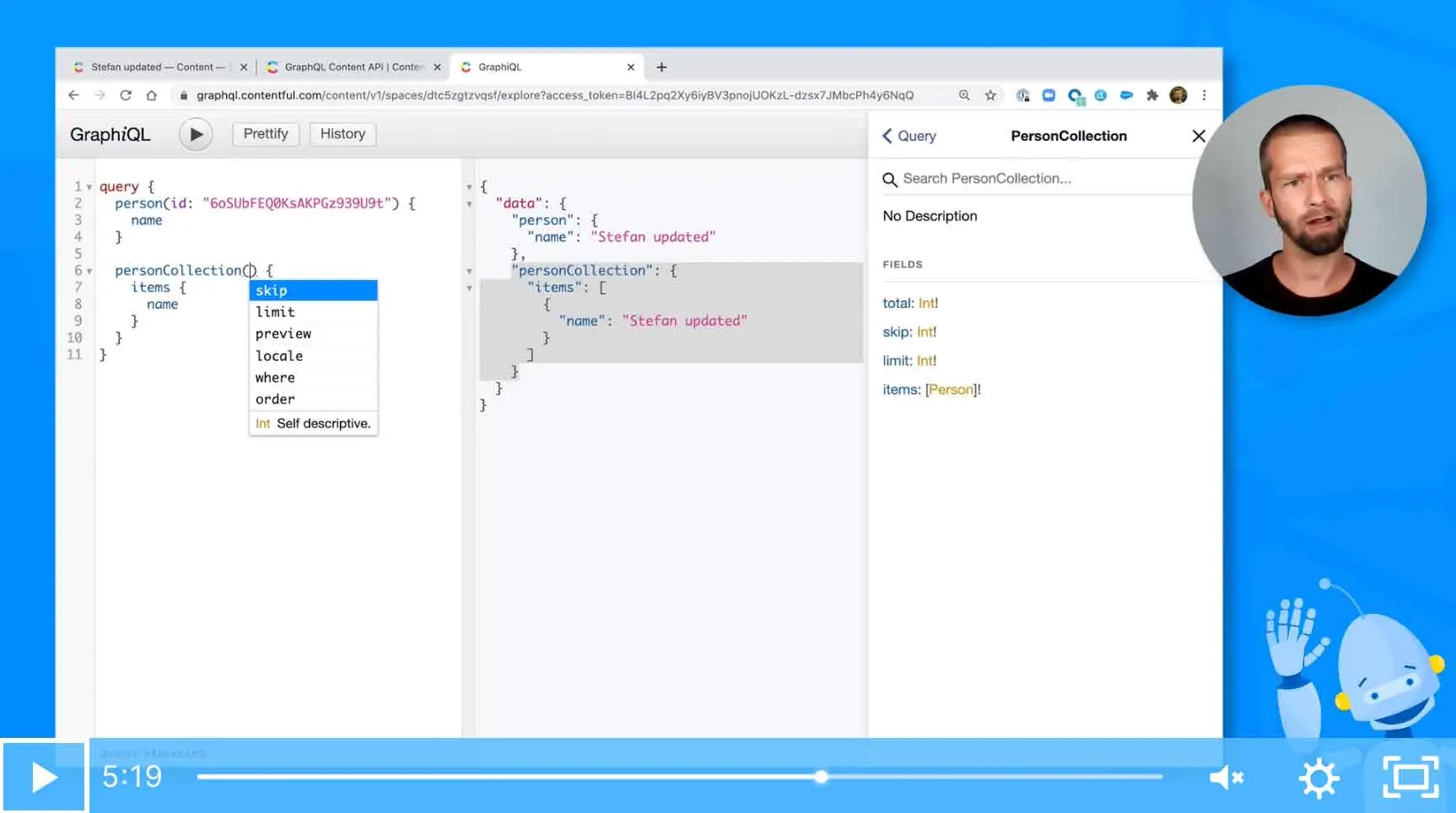Go forward in browser history
Screen dimensions: 1456x813
(x=100, y=95)
